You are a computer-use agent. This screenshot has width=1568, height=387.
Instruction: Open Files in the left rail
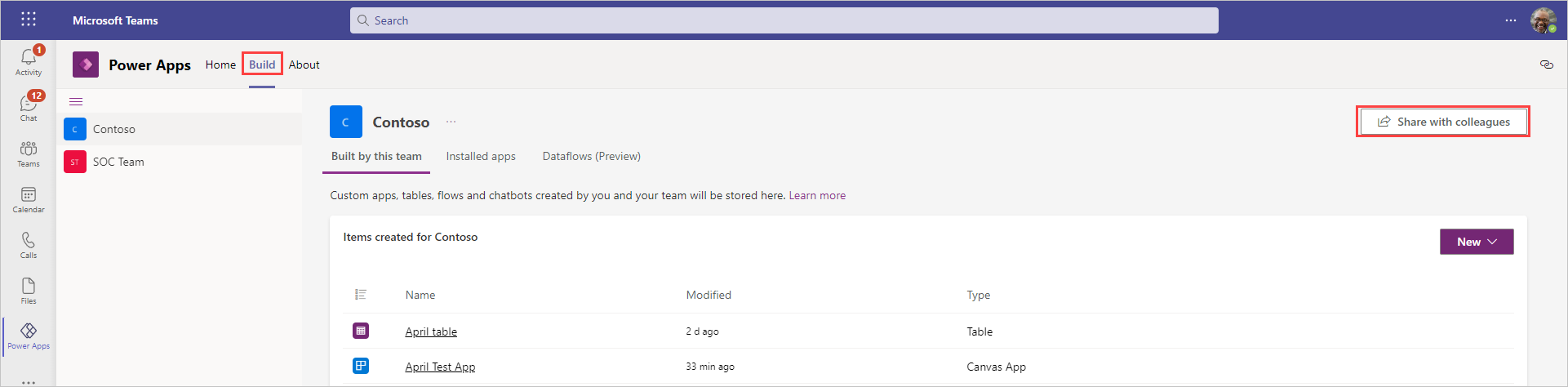pos(29,291)
